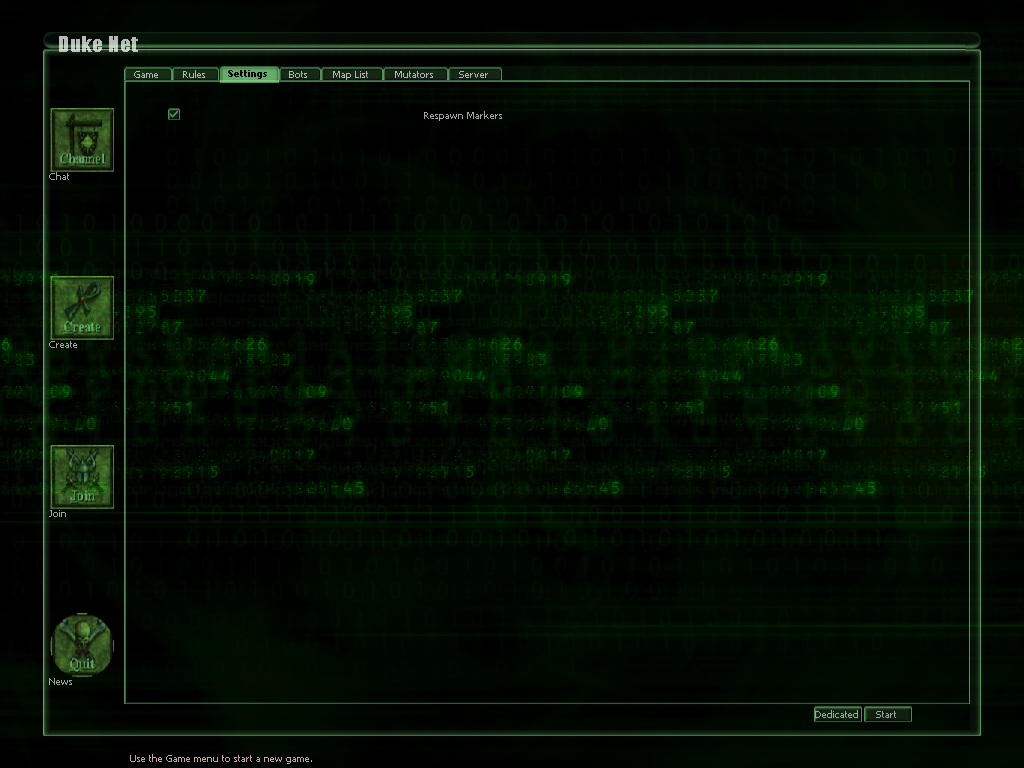Click the Start button
Viewport: 1024px width, 768px height.
(x=888, y=714)
